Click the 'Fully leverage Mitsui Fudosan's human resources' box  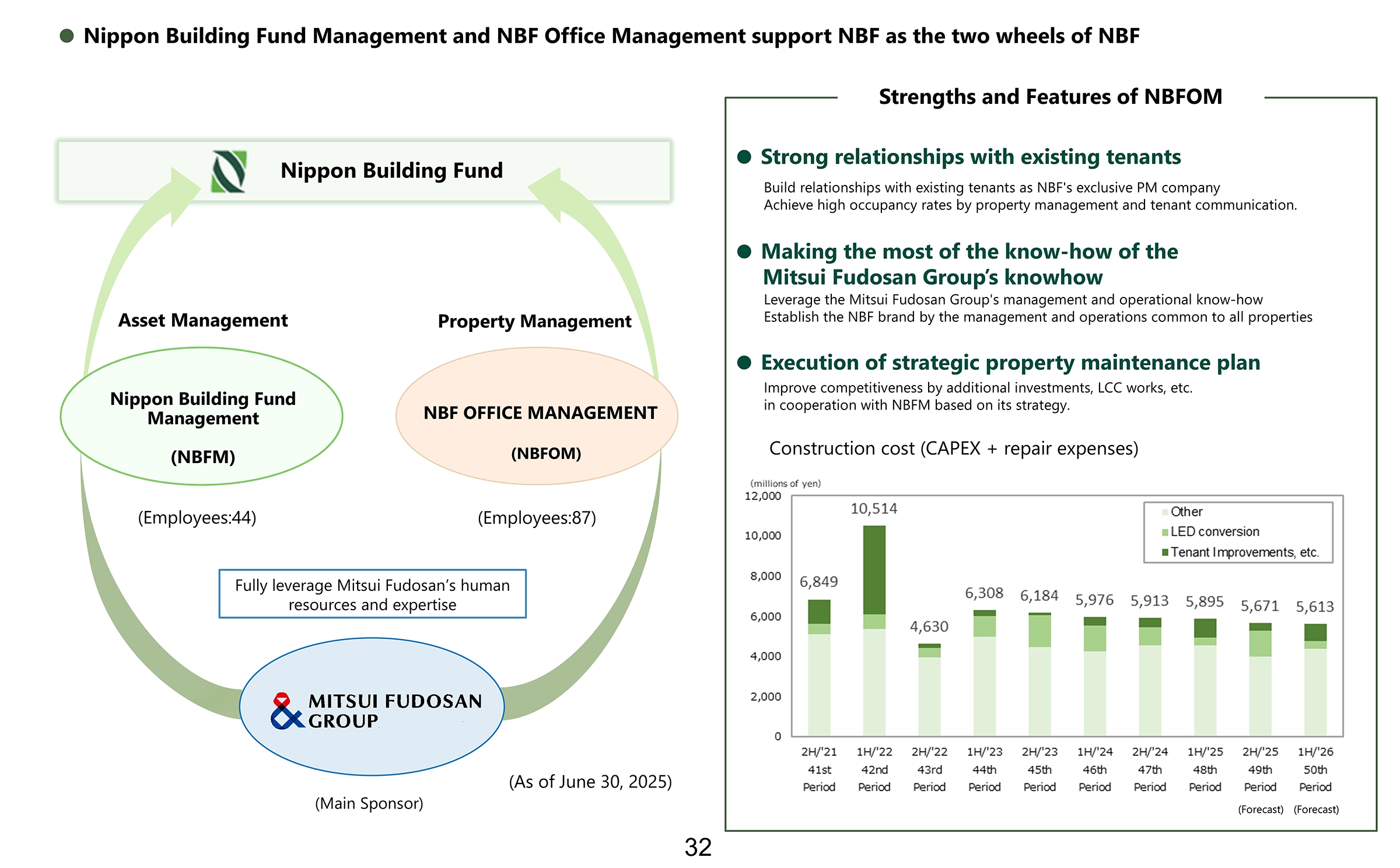coord(372,594)
